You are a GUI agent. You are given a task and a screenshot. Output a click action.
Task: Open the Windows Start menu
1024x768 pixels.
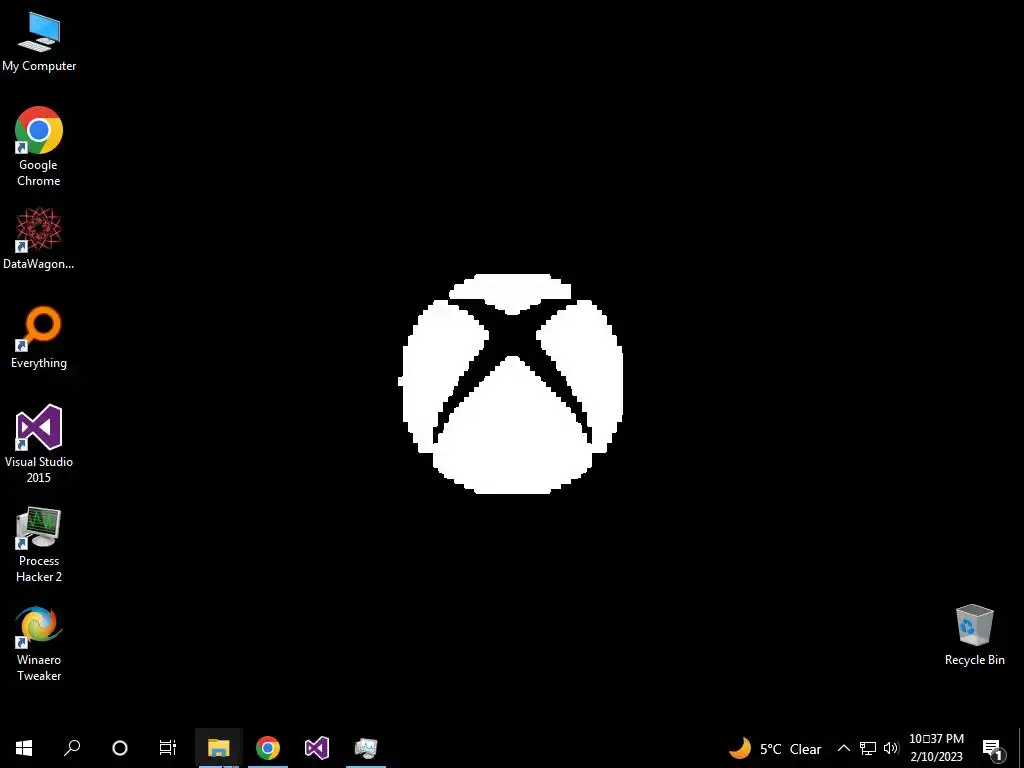24,748
